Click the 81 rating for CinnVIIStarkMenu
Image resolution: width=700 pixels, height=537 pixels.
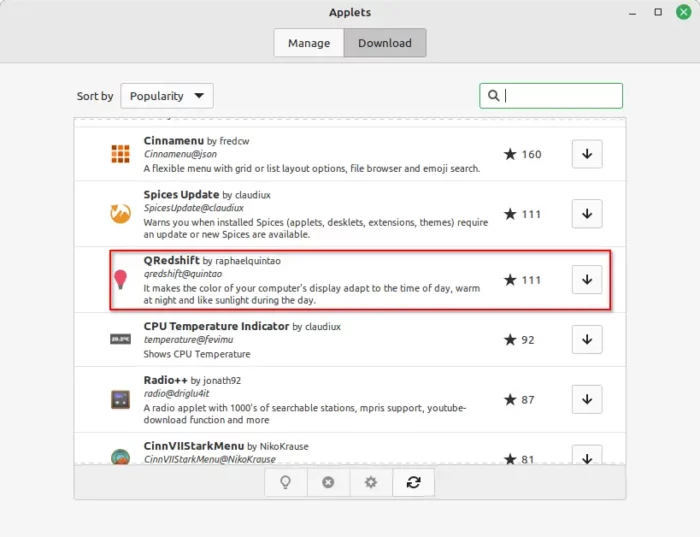click(x=528, y=459)
